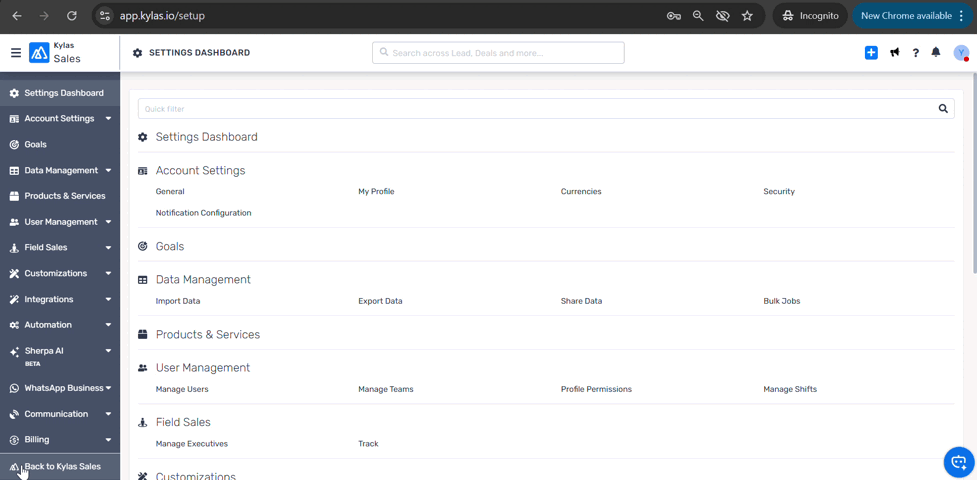Click the Chrome zoom magnifier icon
The height and width of the screenshot is (480, 977).
698,16
